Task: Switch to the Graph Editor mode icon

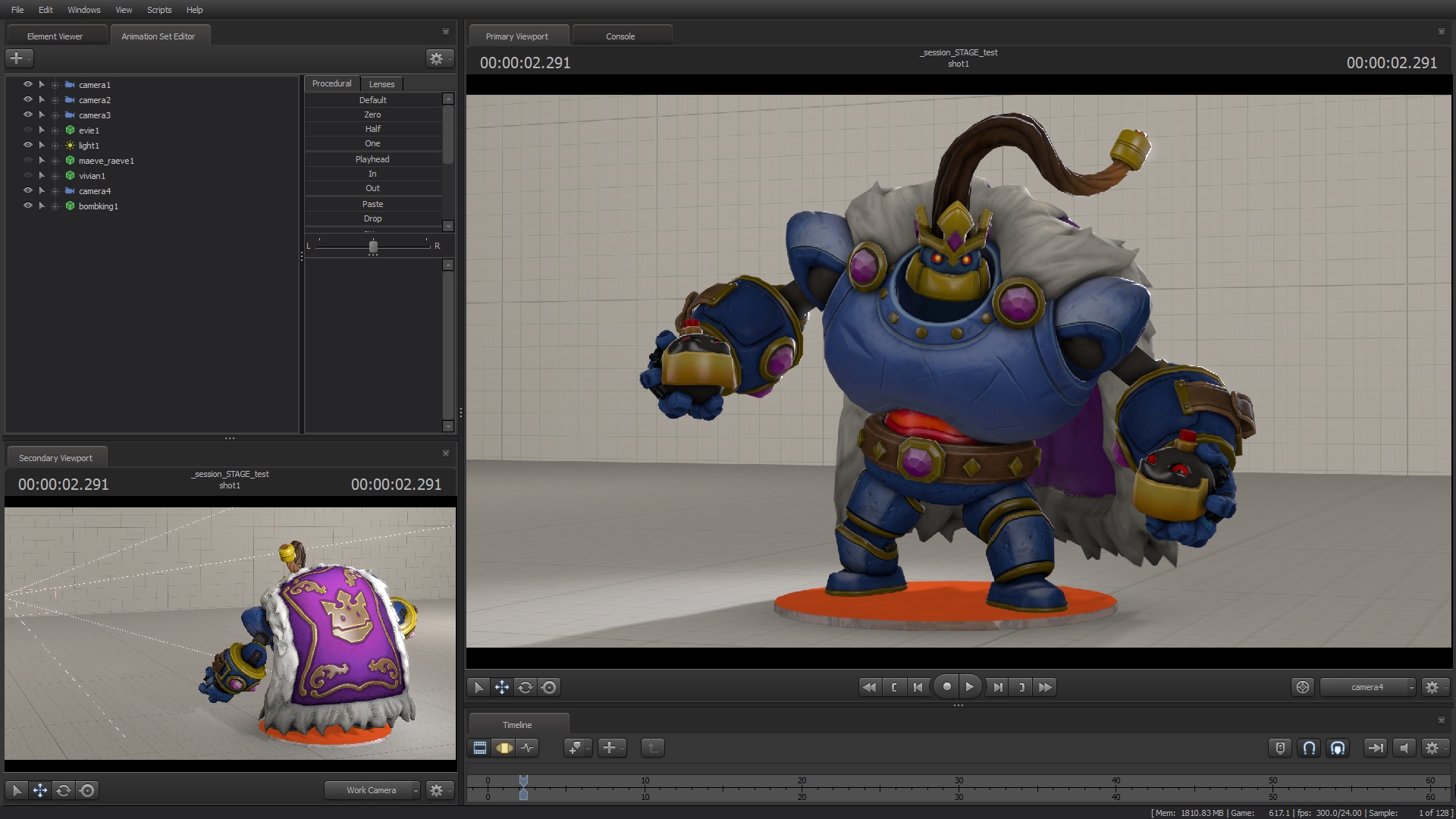Action: click(x=528, y=748)
